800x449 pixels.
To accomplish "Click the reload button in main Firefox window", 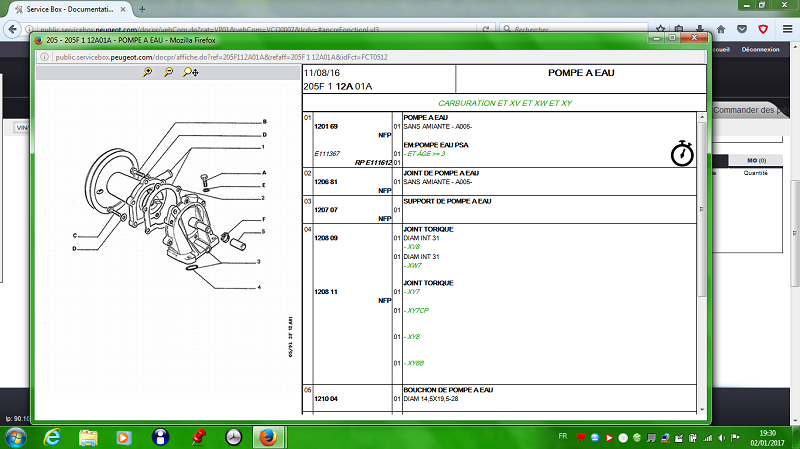I will pos(486,30).
